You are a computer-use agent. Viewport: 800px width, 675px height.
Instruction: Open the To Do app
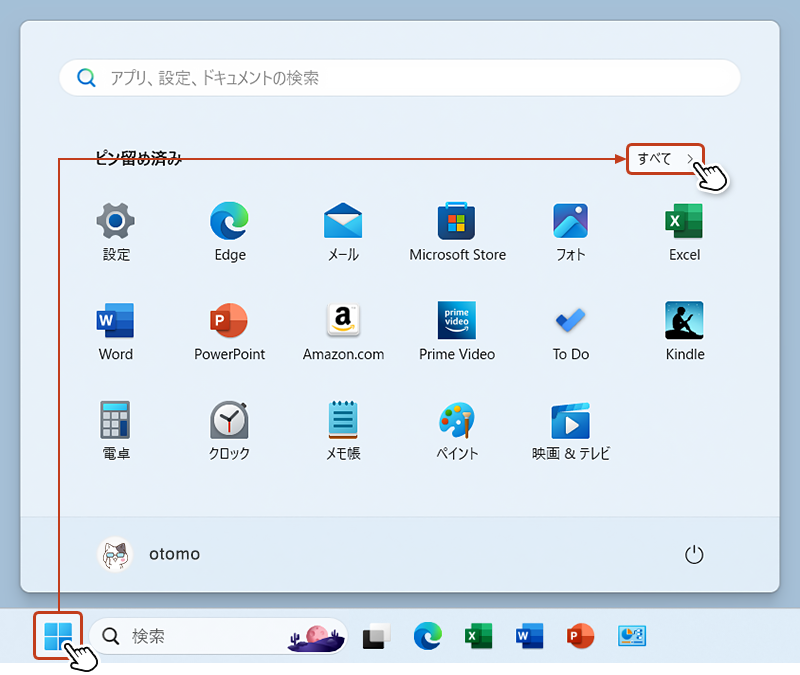pyautogui.click(x=570, y=332)
